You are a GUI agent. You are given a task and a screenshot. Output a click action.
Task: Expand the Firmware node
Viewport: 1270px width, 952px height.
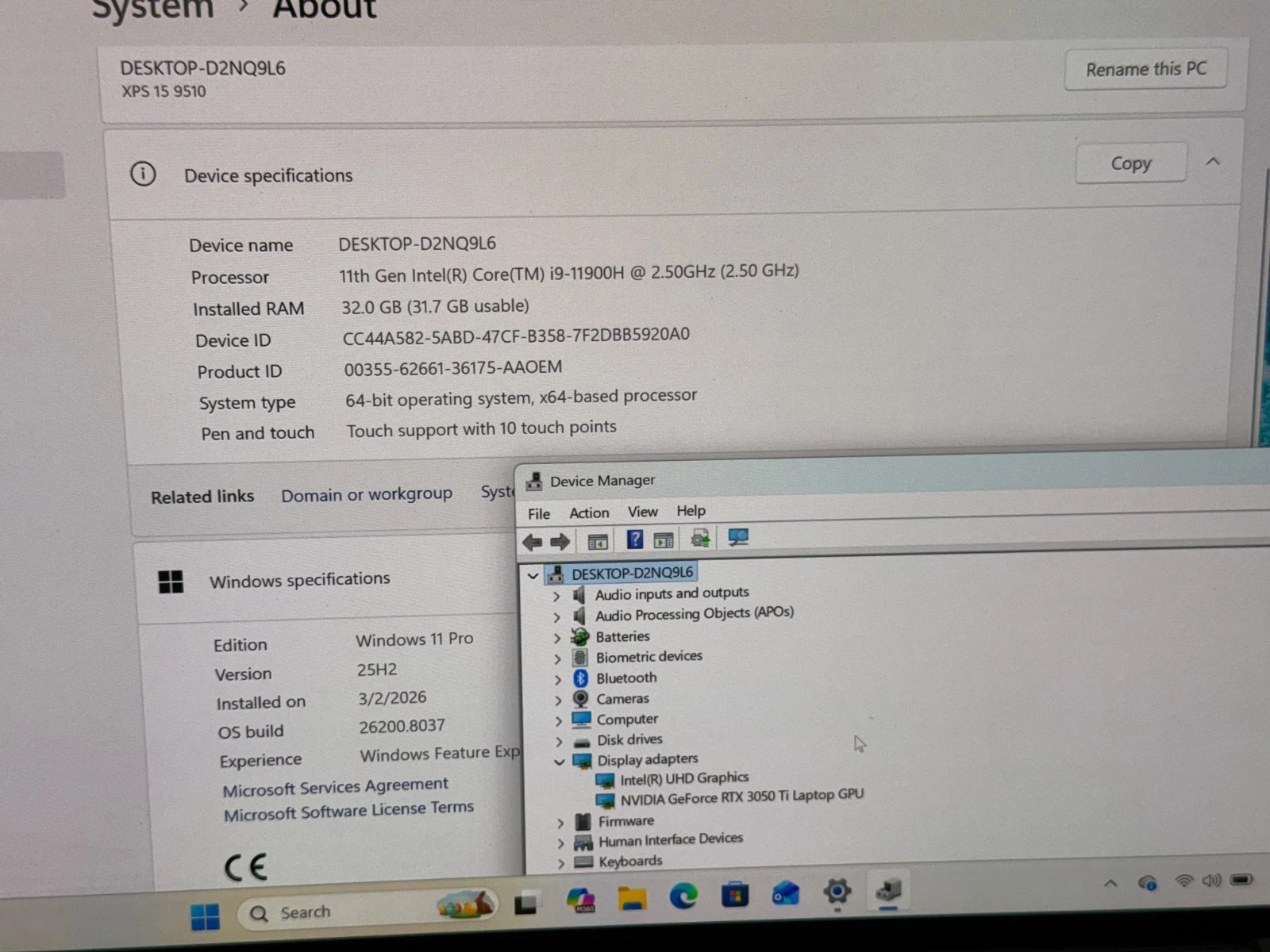(560, 823)
